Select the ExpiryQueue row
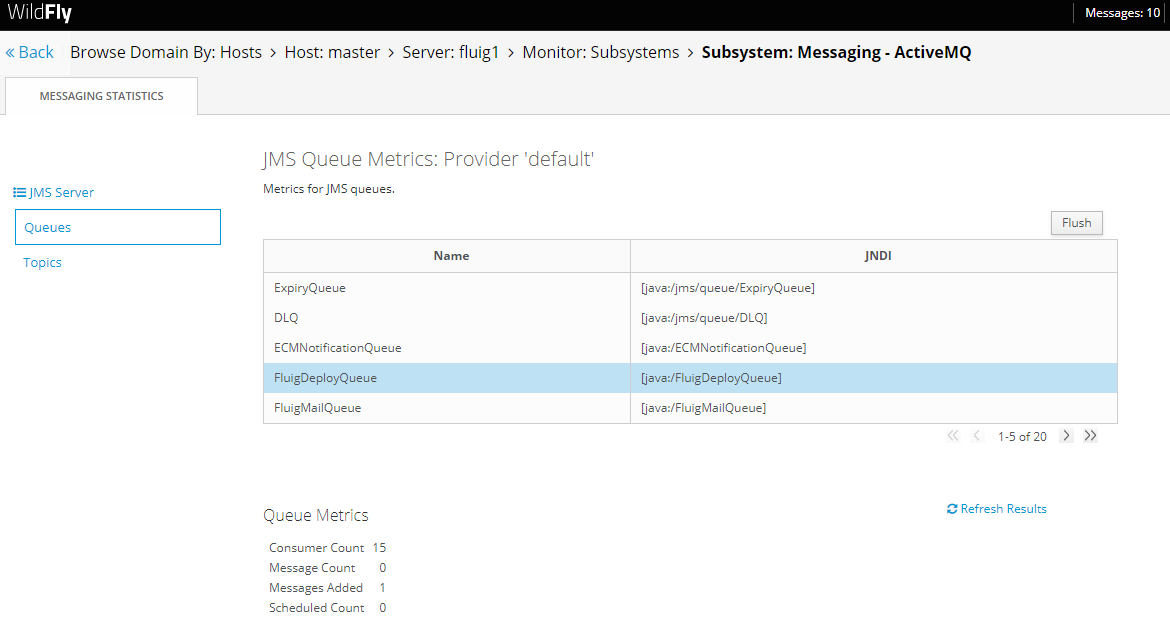Image resolution: width=1170 pixels, height=617 pixels. pyautogui.click(x=690, y=288)
